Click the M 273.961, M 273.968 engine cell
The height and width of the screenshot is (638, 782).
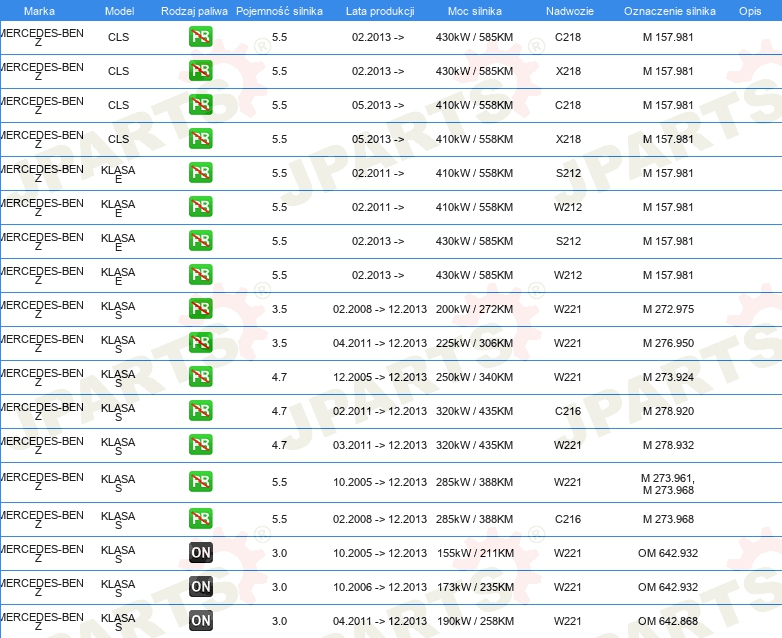[668, 484]
